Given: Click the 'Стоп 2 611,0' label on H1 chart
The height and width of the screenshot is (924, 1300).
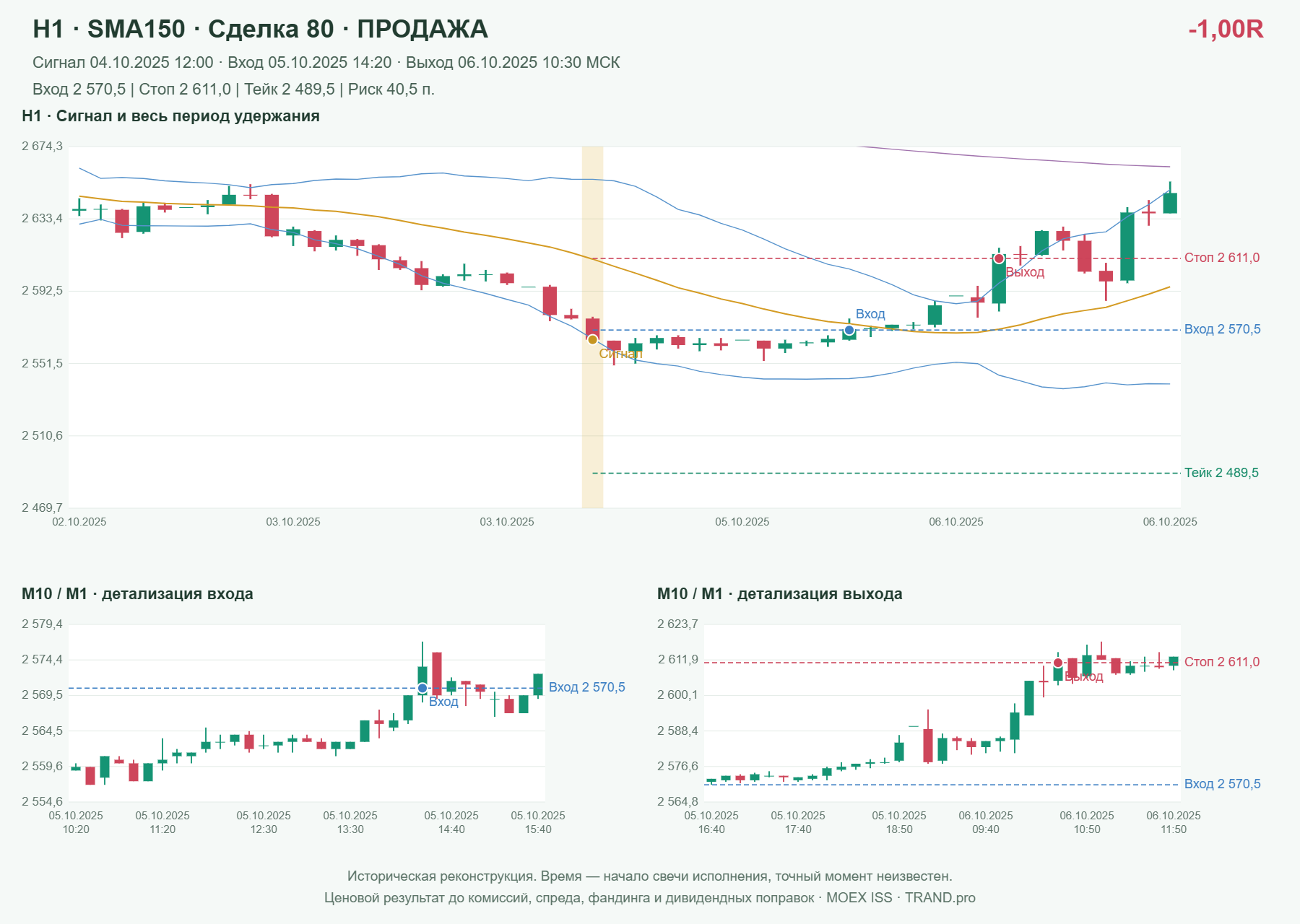Looking at the screenshot, I should [1222, 258].
